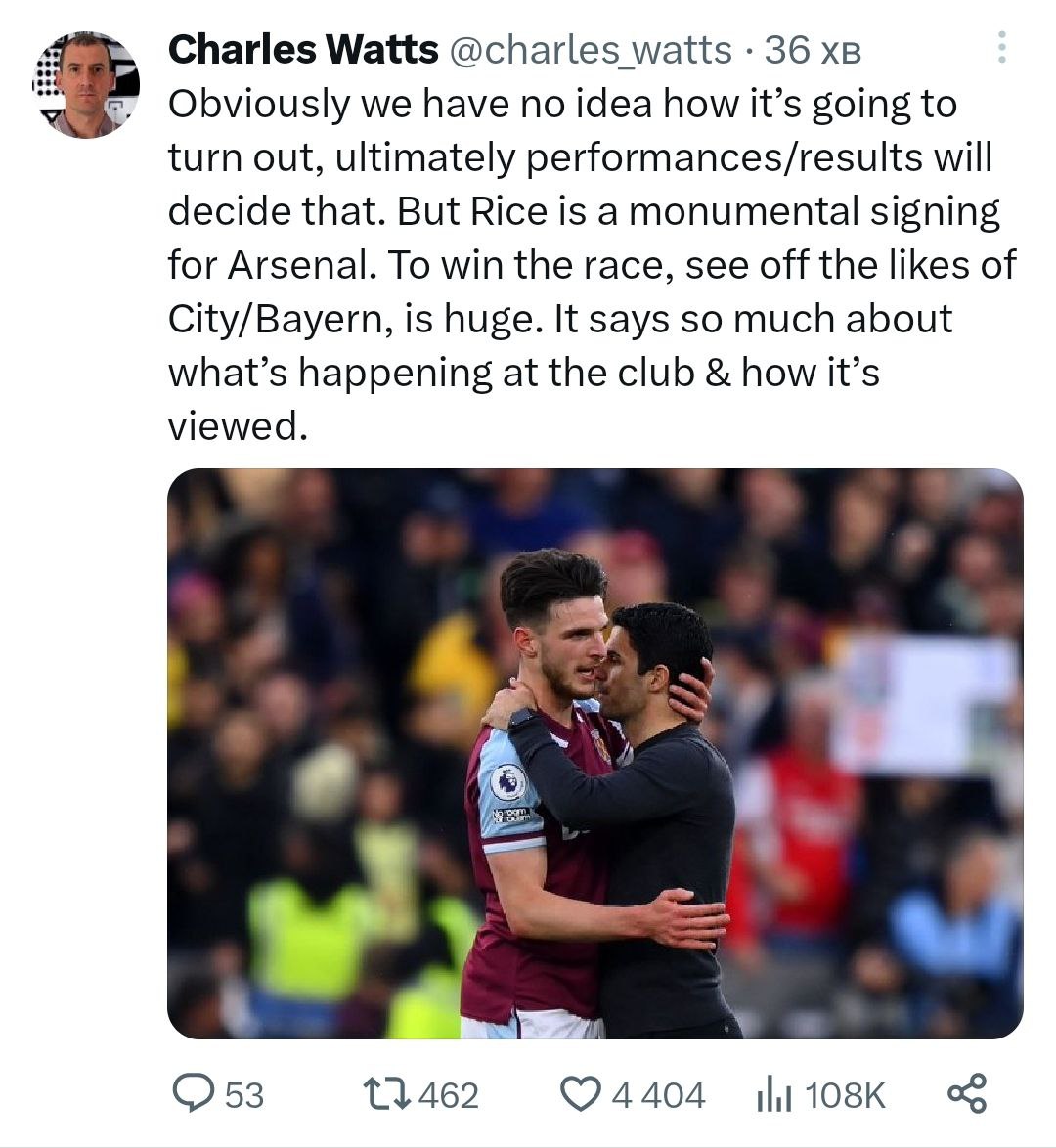Click the 36 хв timestamp

pyautogui.click(x=814, y=50)
